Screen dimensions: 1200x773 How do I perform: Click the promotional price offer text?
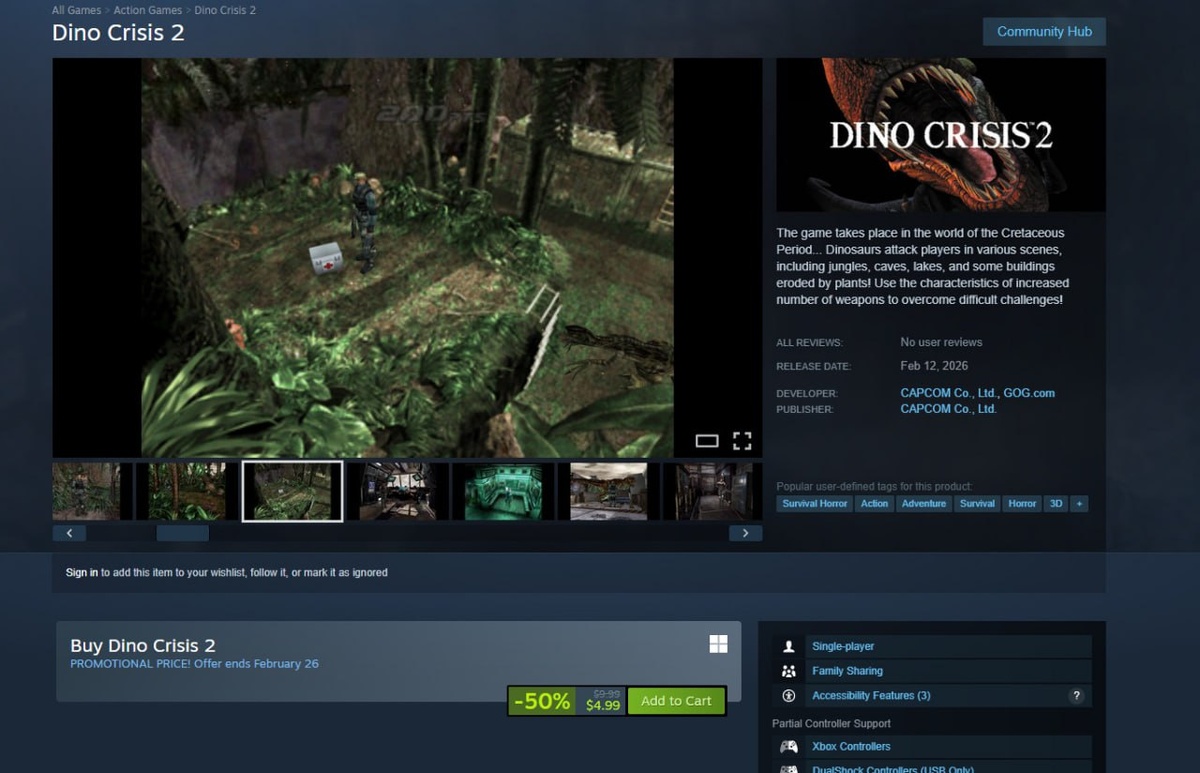click(194, 664)
